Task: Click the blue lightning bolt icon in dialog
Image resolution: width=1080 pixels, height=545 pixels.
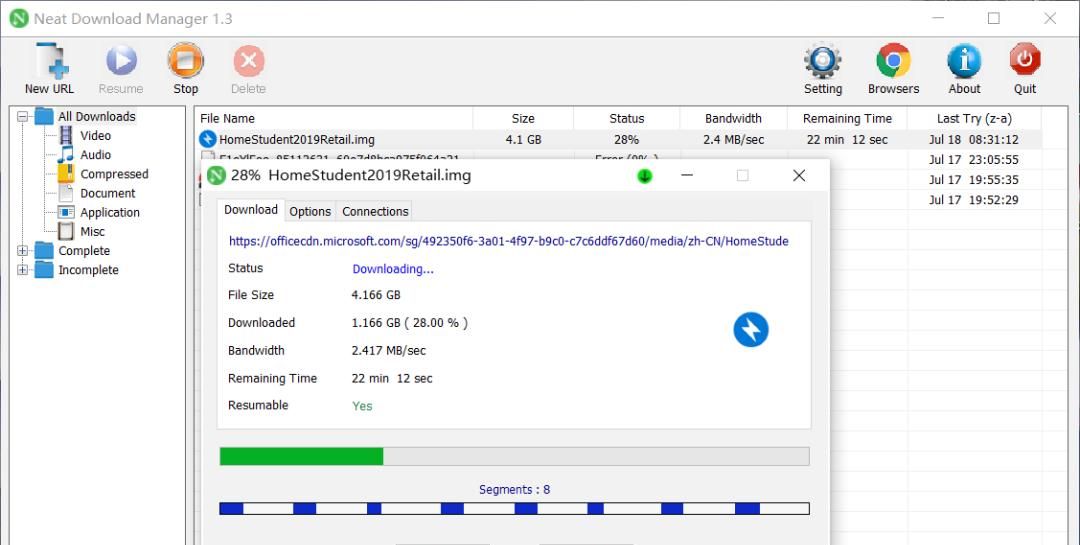Action: [x=751, y=329]
